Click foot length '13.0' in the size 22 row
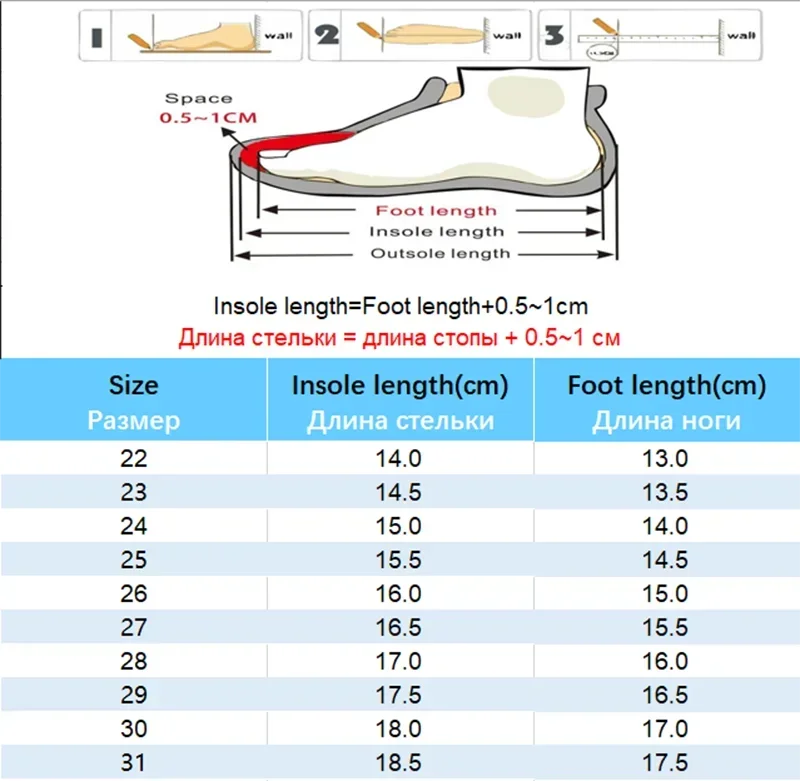This screenshot has height=781, width=800. click(665, 459)
